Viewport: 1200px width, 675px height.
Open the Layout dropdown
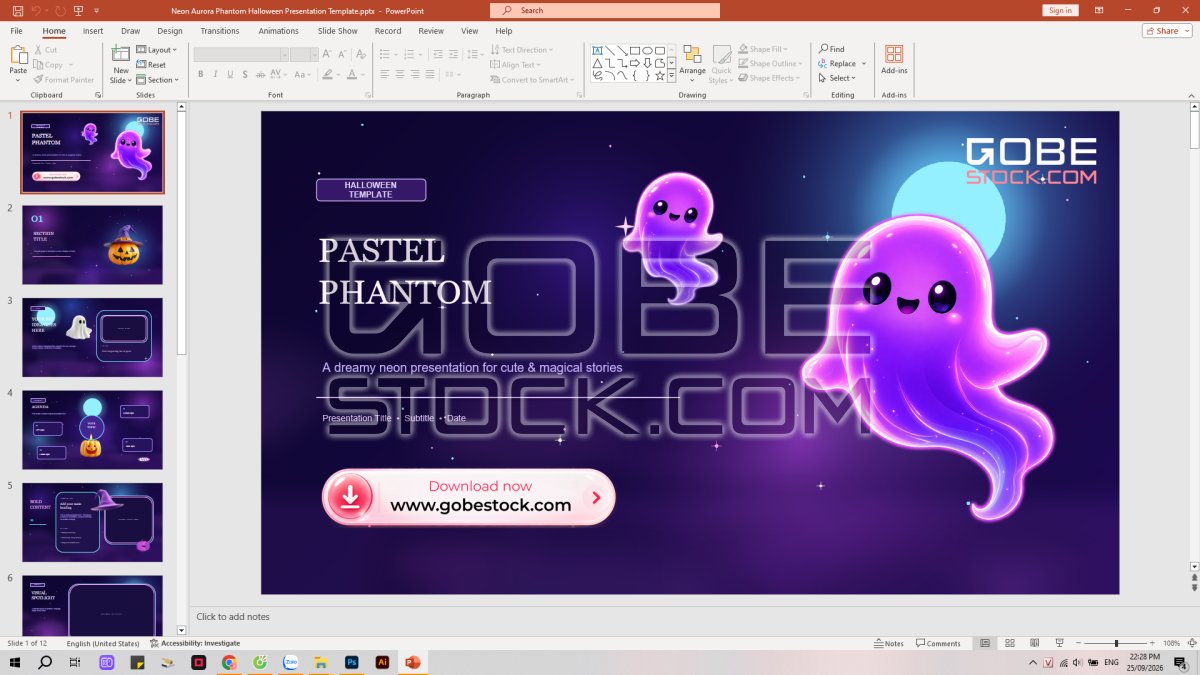point(157,50)
